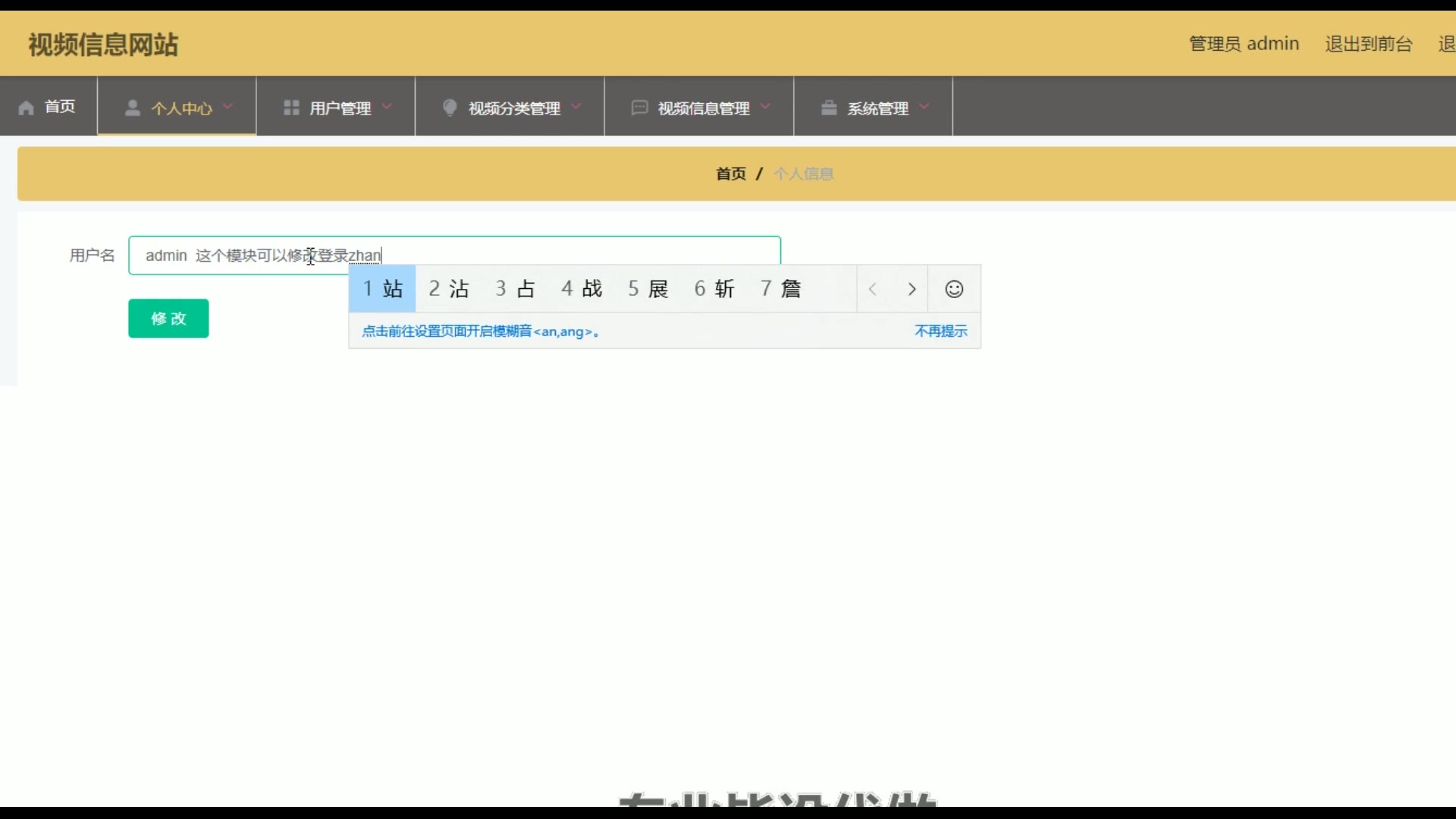The width and height of the screenshot is (1456, 819).
Task: Go to next IME candidate page
Action: point(912,289)
